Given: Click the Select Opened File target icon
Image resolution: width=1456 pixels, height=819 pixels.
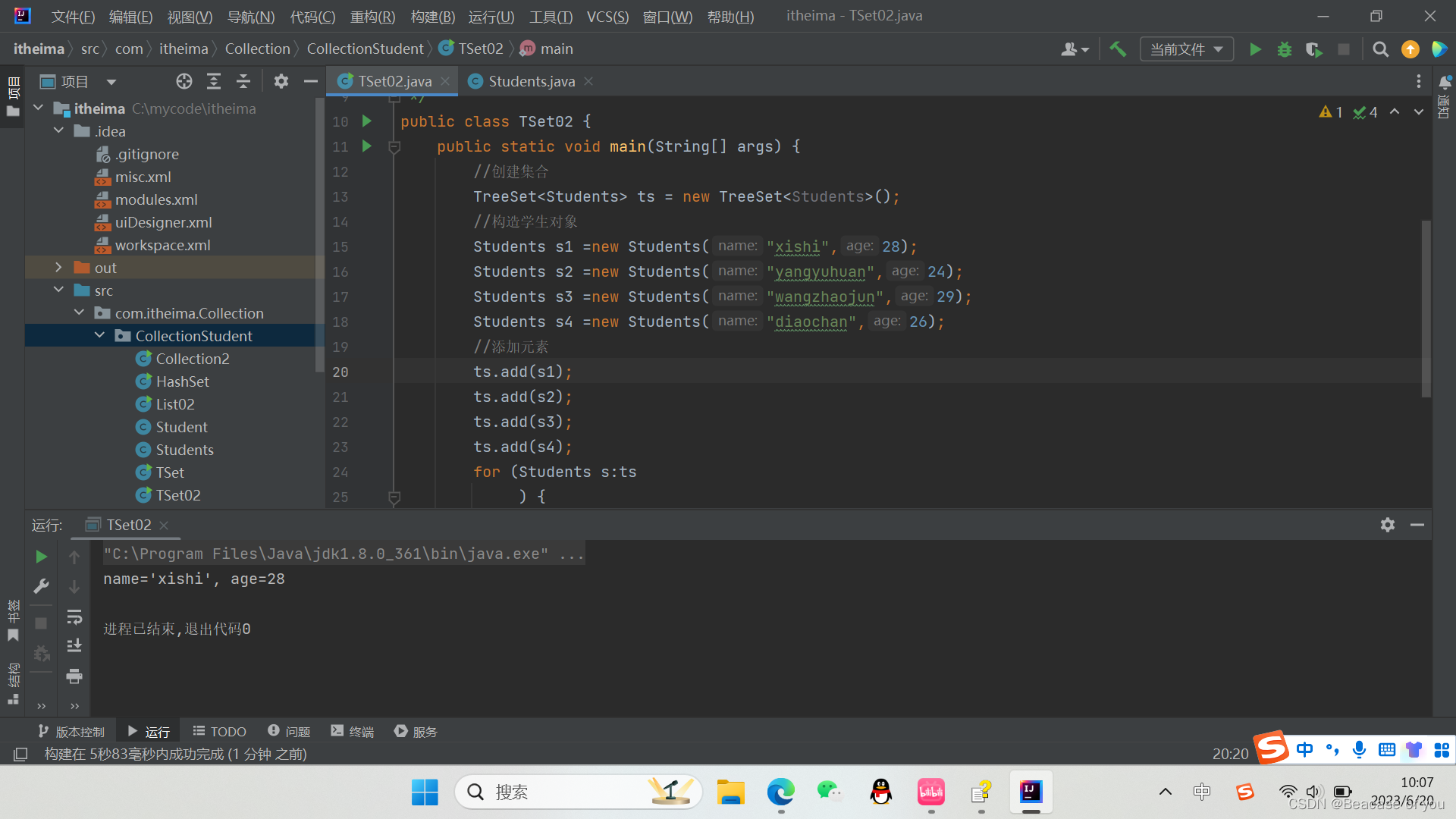Looking at the screenshot, I should (x=184, y=81).
